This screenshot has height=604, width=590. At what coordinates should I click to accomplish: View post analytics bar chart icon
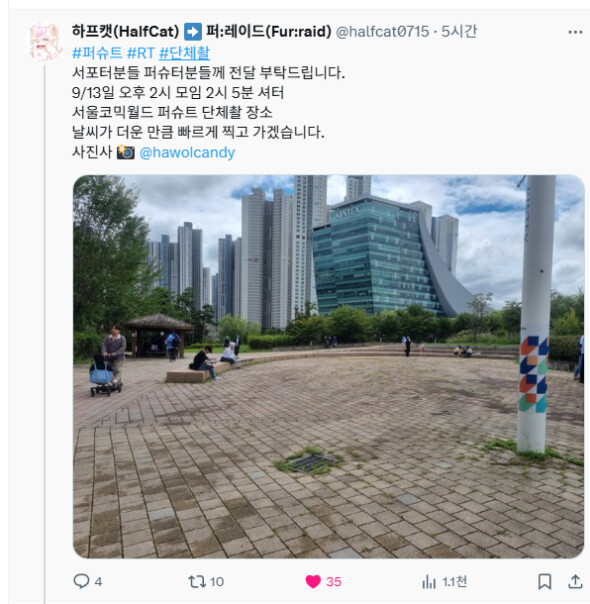[x=429, y=581]
